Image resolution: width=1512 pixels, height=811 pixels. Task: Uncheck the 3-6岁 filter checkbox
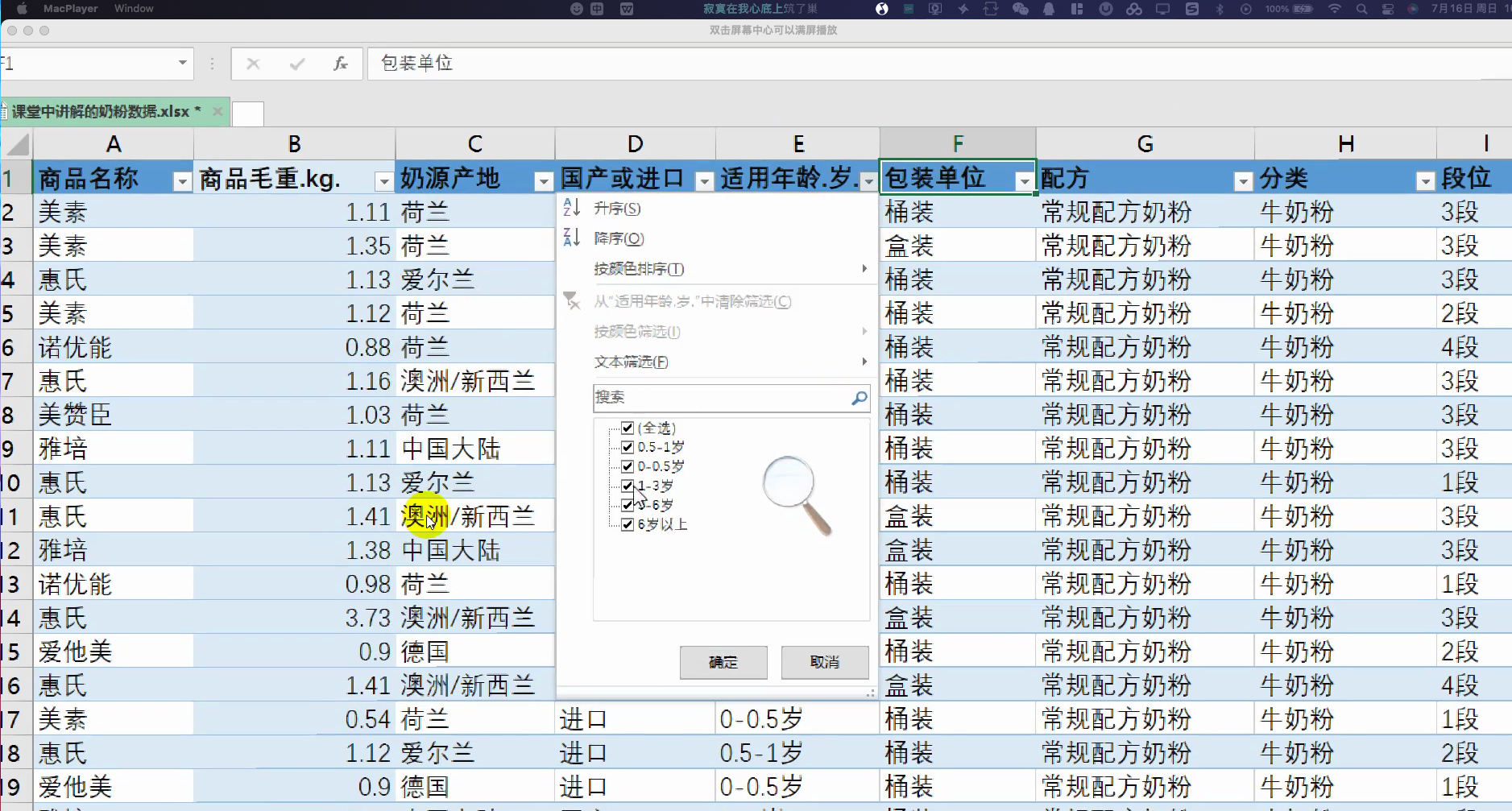tap(628, 505)
